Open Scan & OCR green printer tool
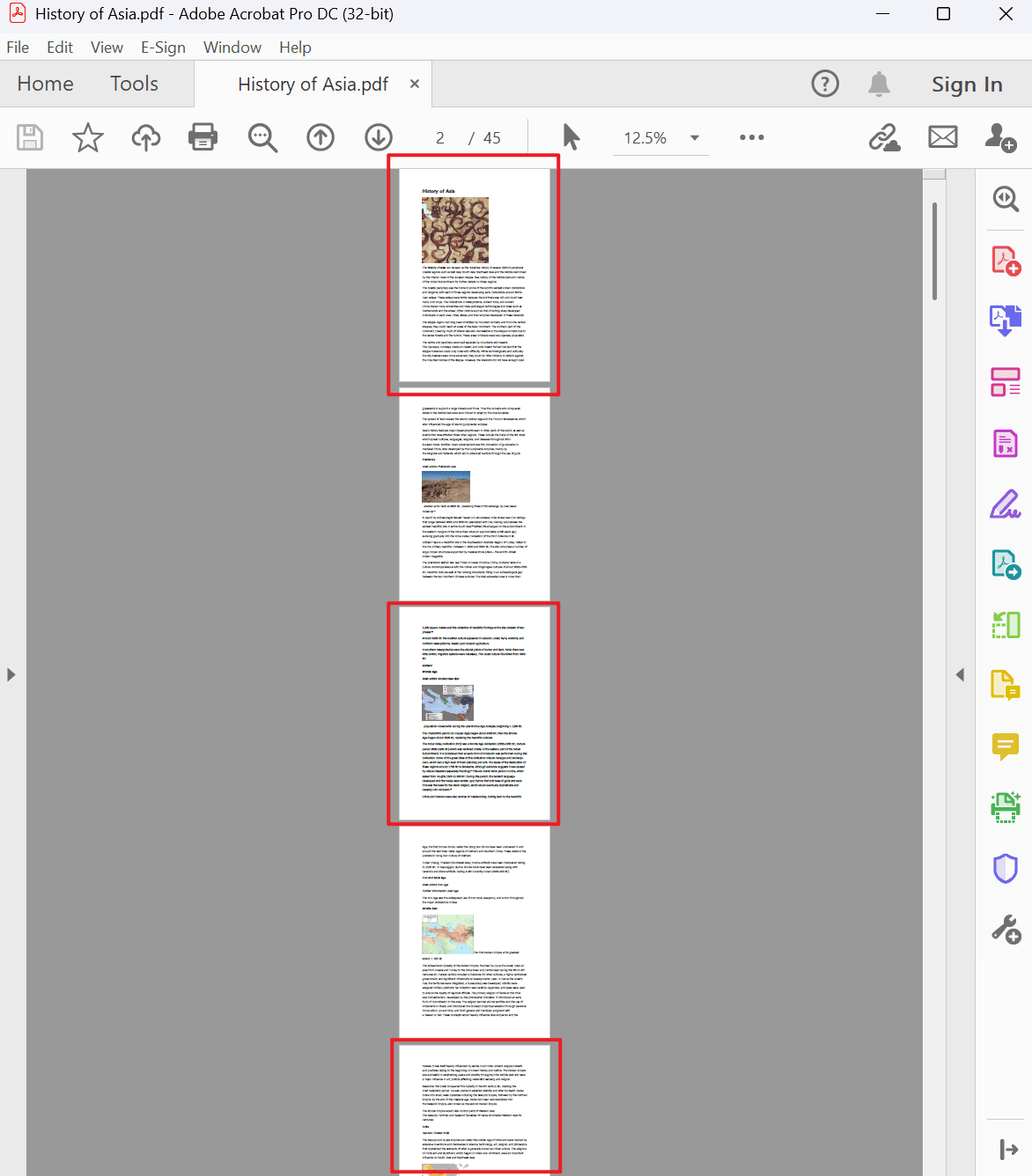The width and height of the screenshot is (1032, 1176). point(1006,807)
